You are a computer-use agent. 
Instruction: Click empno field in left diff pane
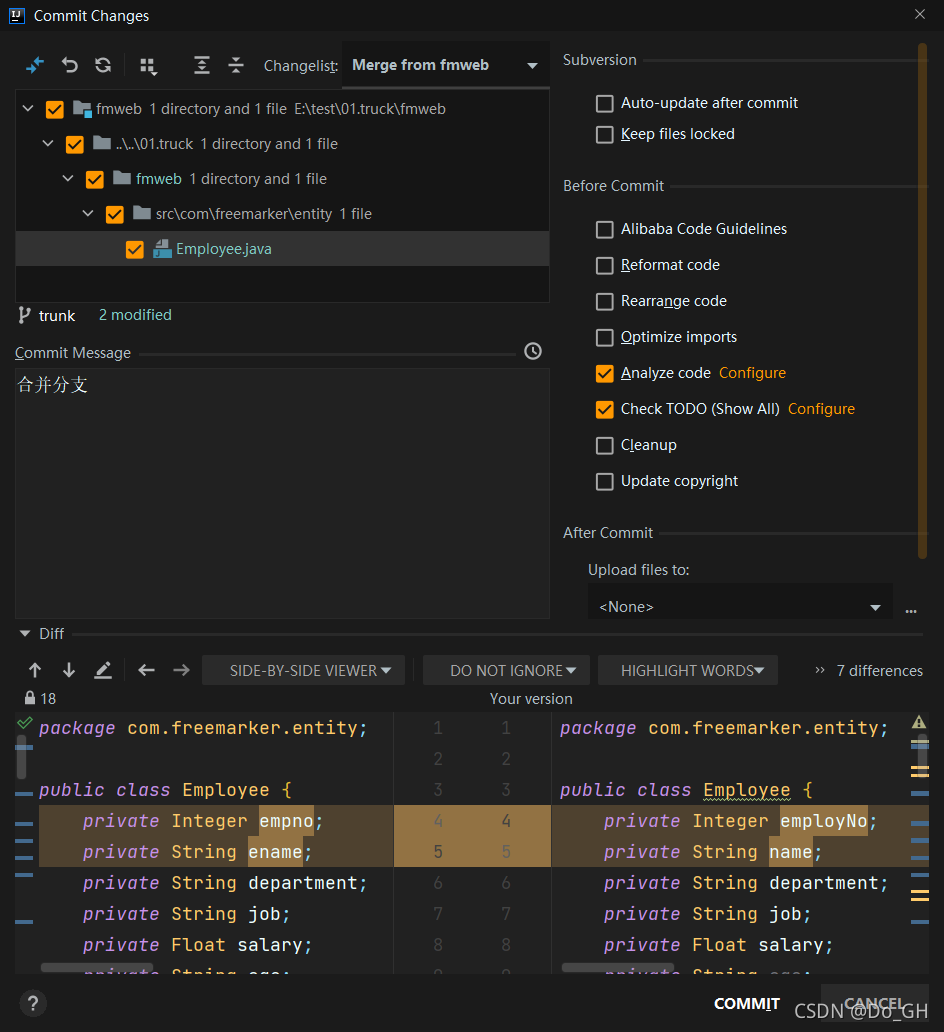tap(286, 821)
